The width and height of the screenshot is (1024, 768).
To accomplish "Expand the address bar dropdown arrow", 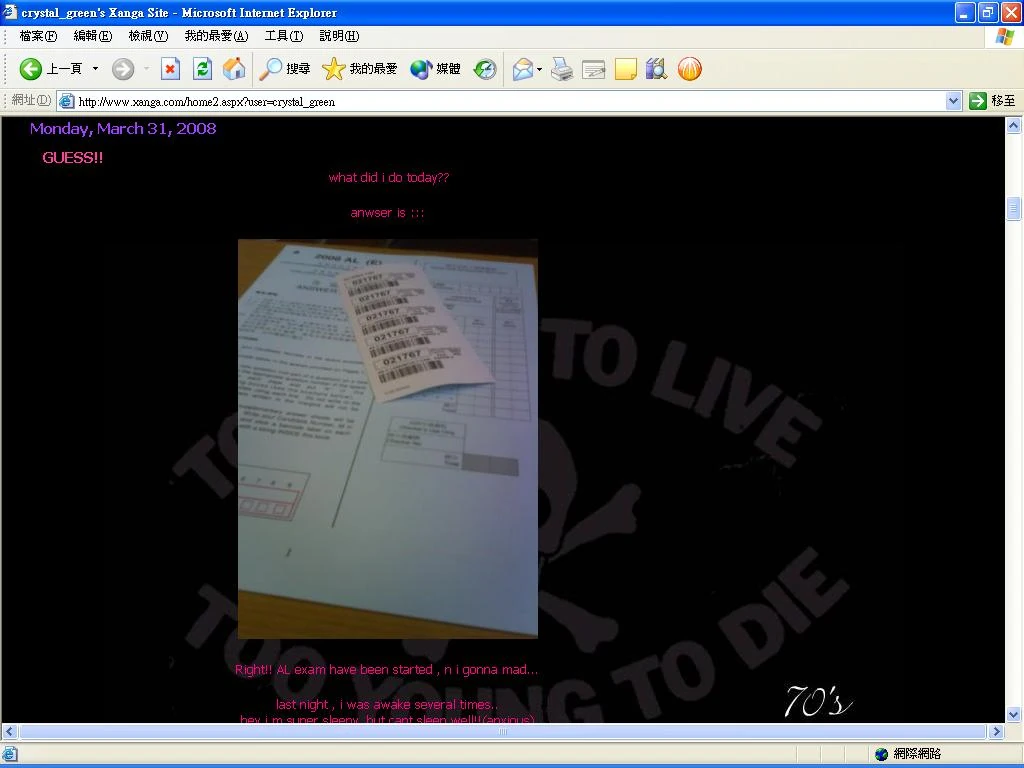I will point(953,101).
